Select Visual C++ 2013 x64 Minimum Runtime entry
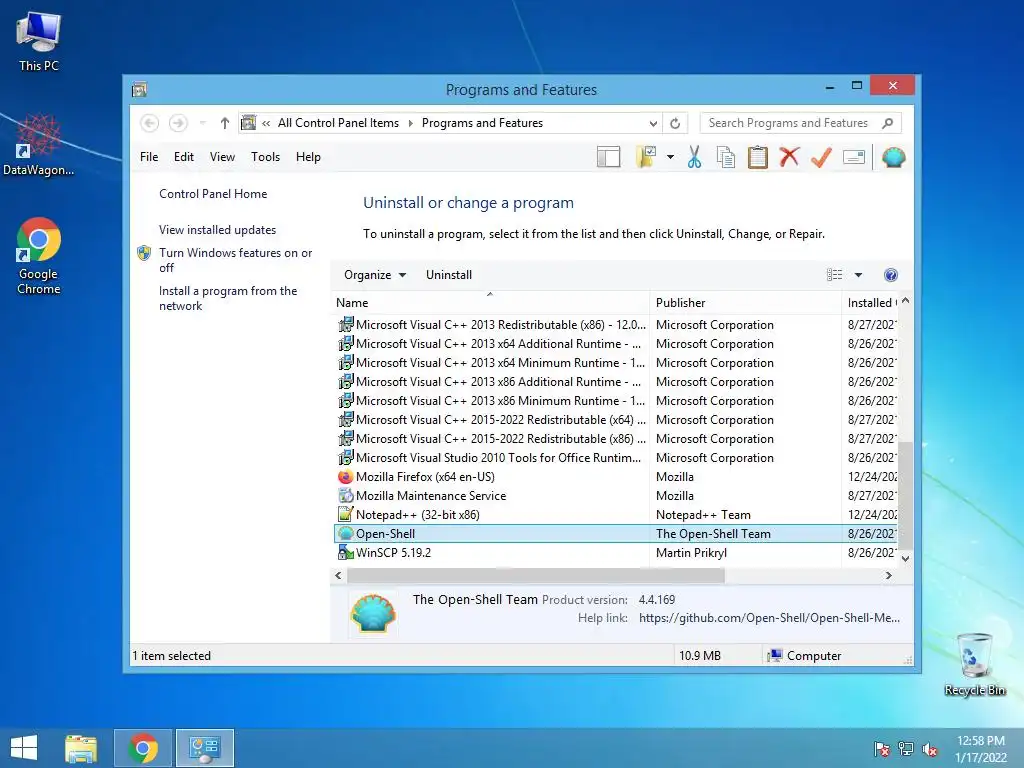 coord(615,362)
